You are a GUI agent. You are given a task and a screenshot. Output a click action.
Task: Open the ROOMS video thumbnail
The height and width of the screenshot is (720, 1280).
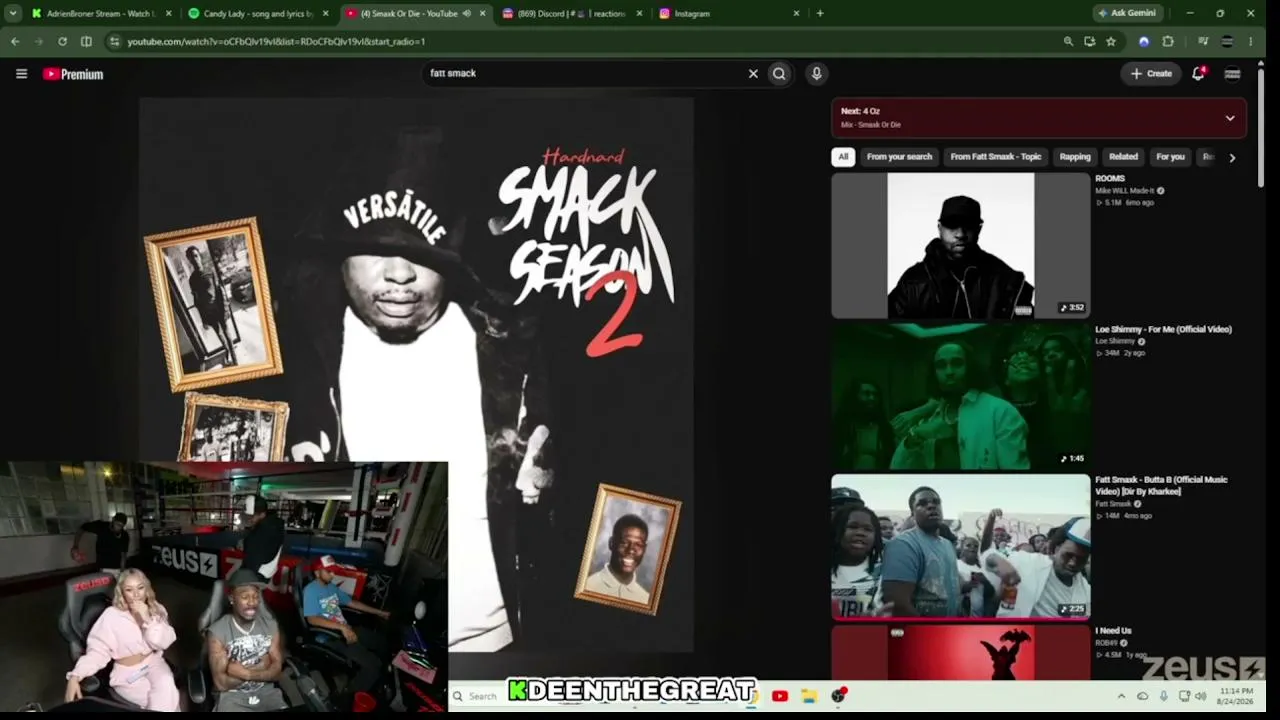960,246
